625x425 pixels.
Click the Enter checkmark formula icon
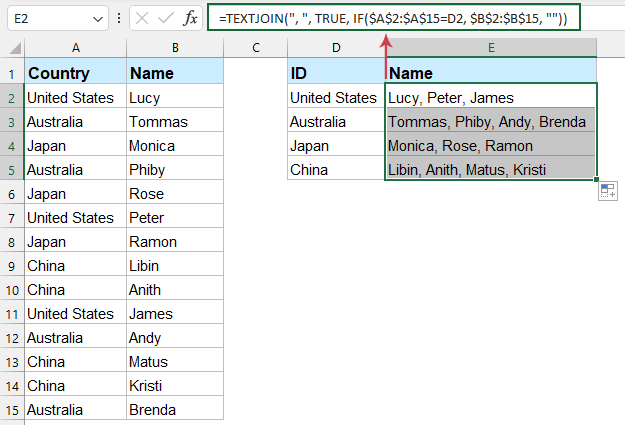tap(165, 18)
